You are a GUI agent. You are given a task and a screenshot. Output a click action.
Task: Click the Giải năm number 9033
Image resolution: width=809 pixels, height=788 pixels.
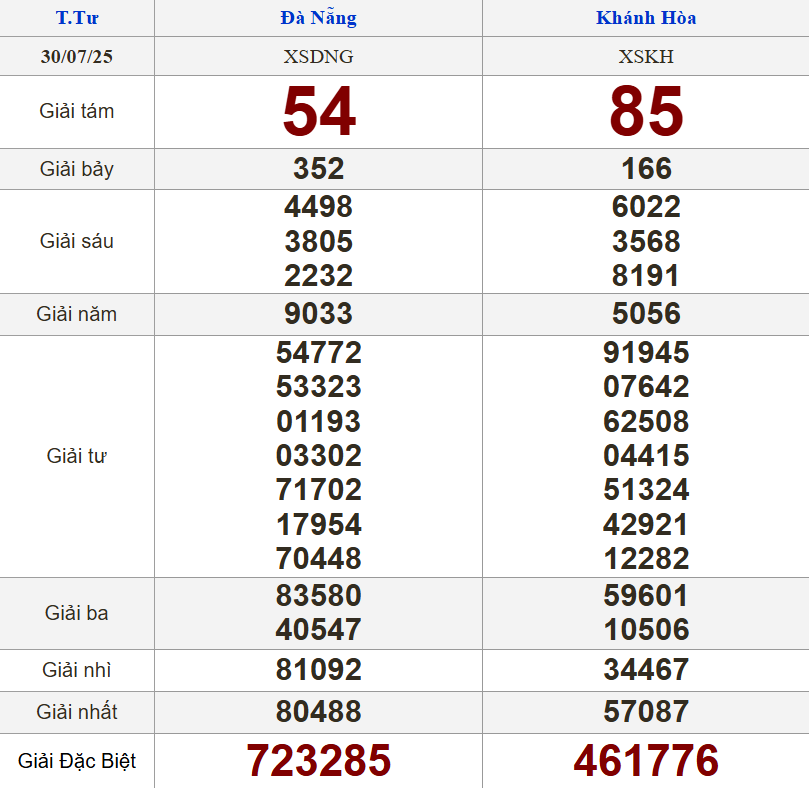[318, 314]
